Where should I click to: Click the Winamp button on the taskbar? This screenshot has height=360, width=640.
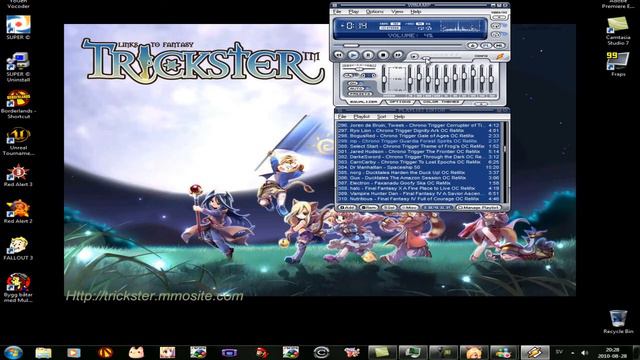coord(534,352)
